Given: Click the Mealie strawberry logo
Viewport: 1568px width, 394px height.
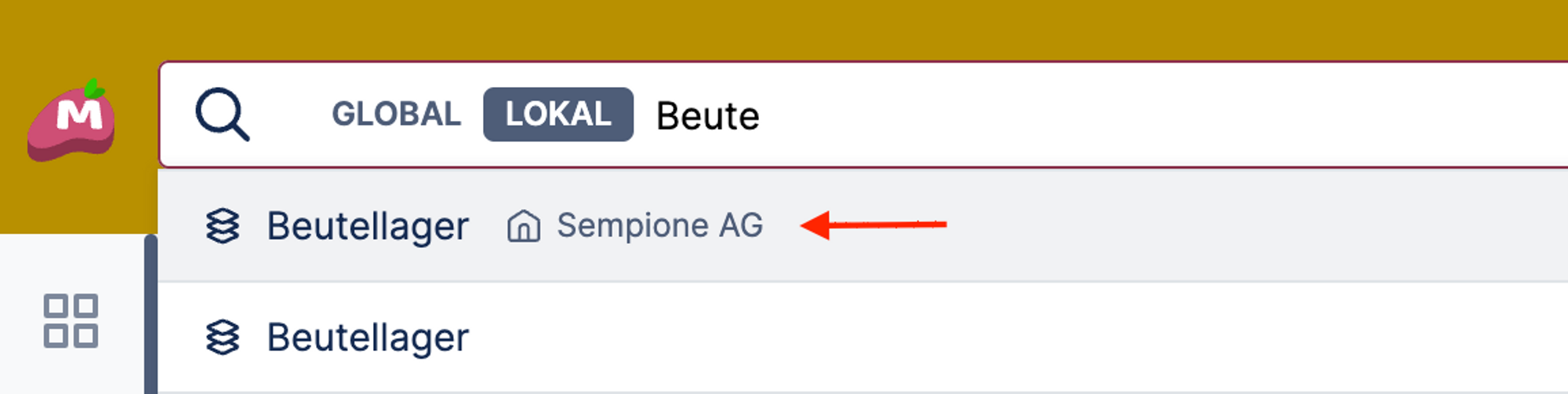Looking at the screenshot, I should click(x=71, y=121).
